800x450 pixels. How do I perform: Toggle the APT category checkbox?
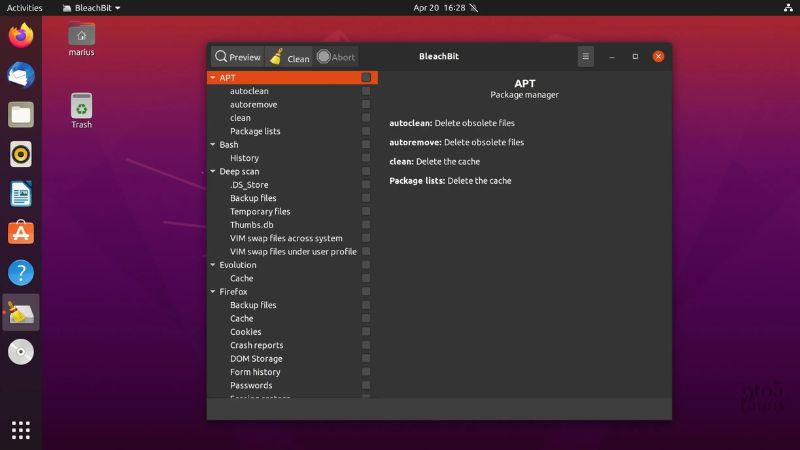click(366, 78)
